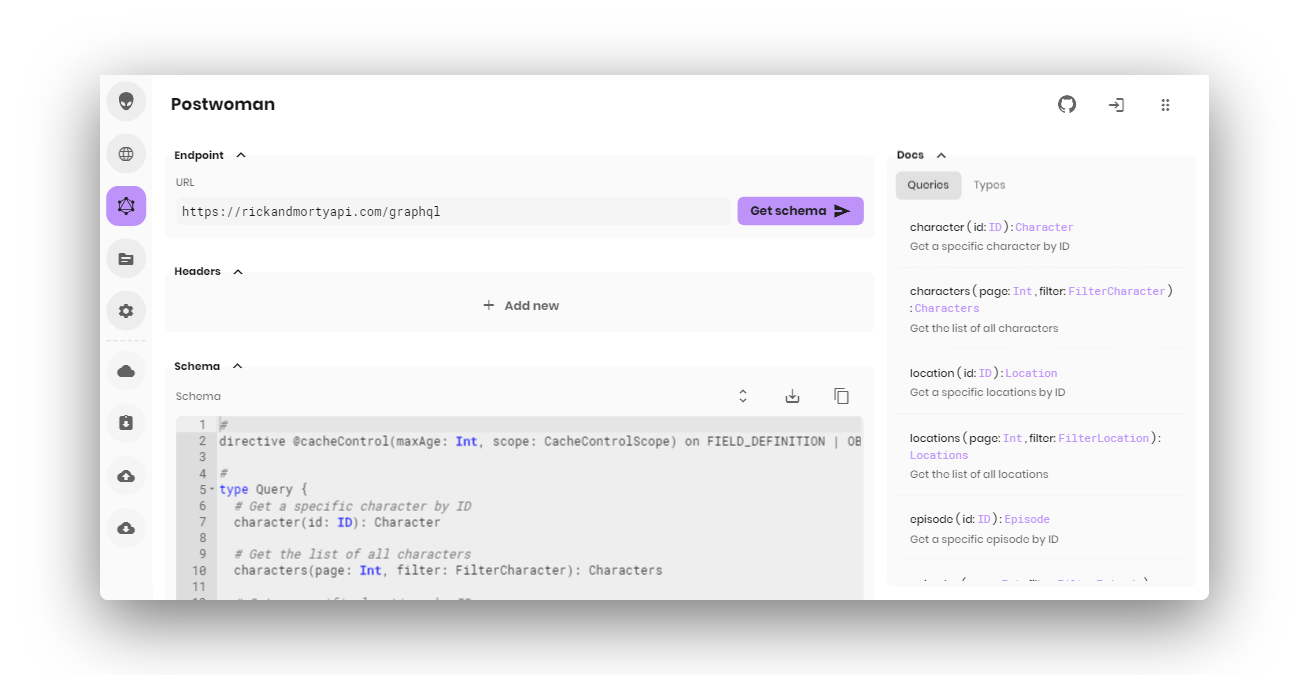Open the globe icon in sidebar

pyautogui.click(x=126, y=154)
